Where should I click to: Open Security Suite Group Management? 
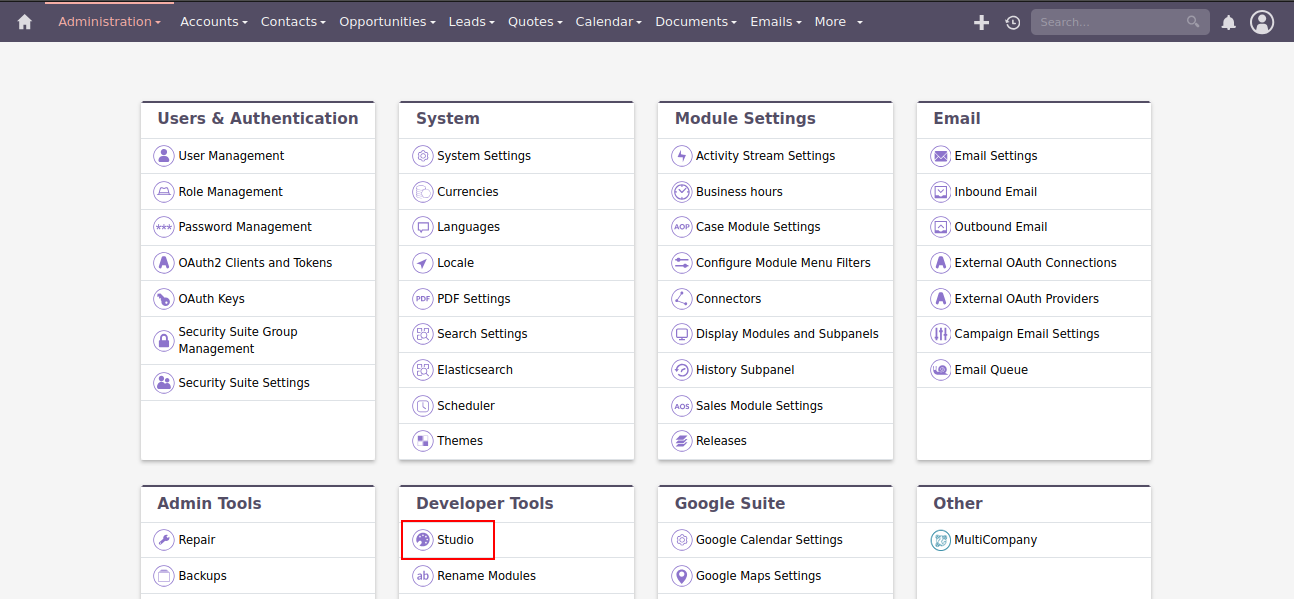[x=238, y=340]
